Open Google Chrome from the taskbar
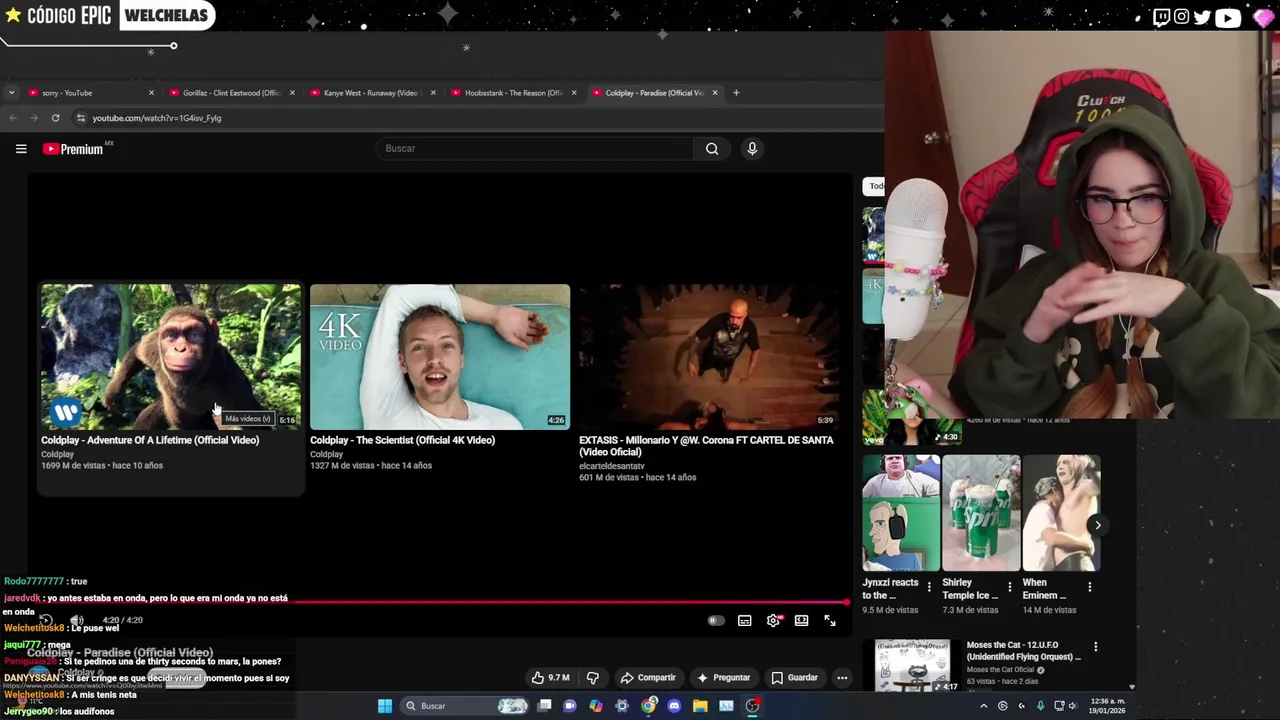The image size is (1280, 720). [648, 706]
